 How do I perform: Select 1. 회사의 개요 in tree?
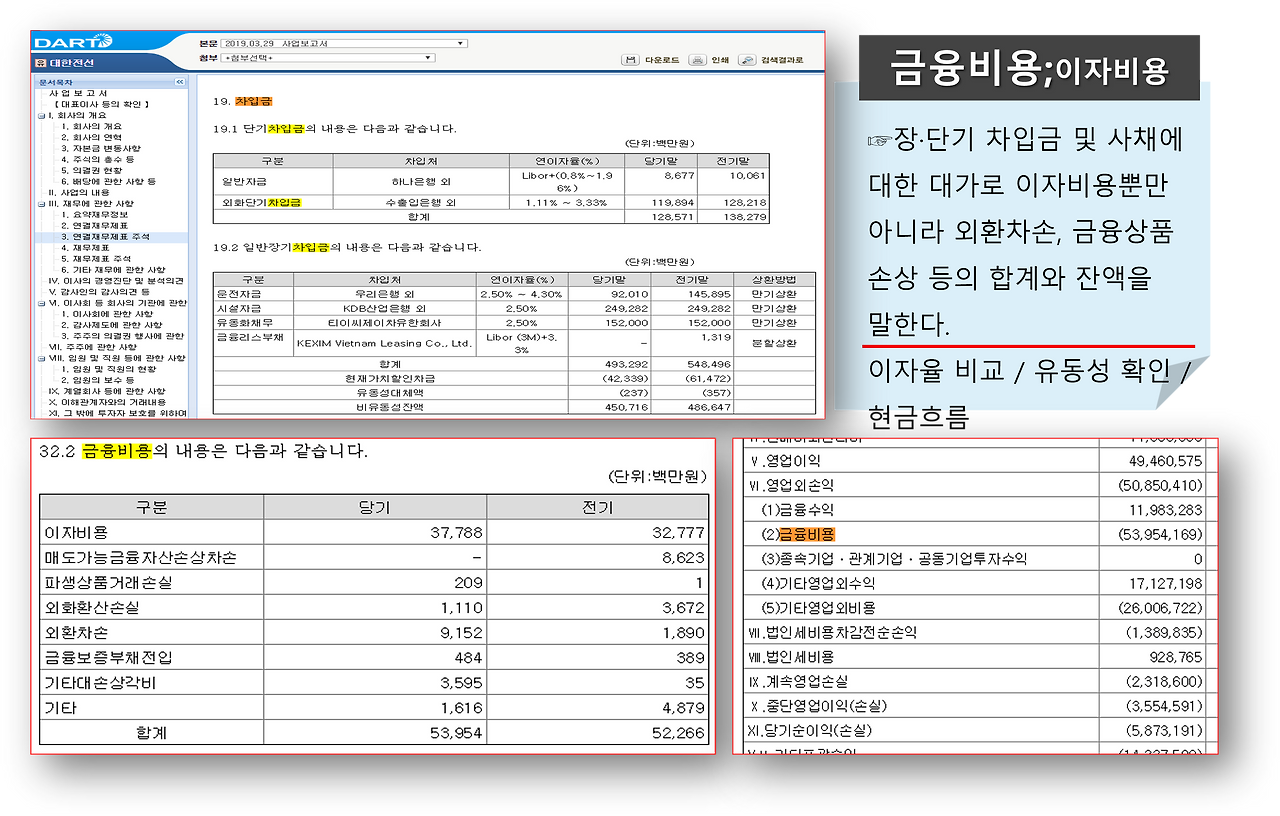pyautogui.click(x=91, y=126)
